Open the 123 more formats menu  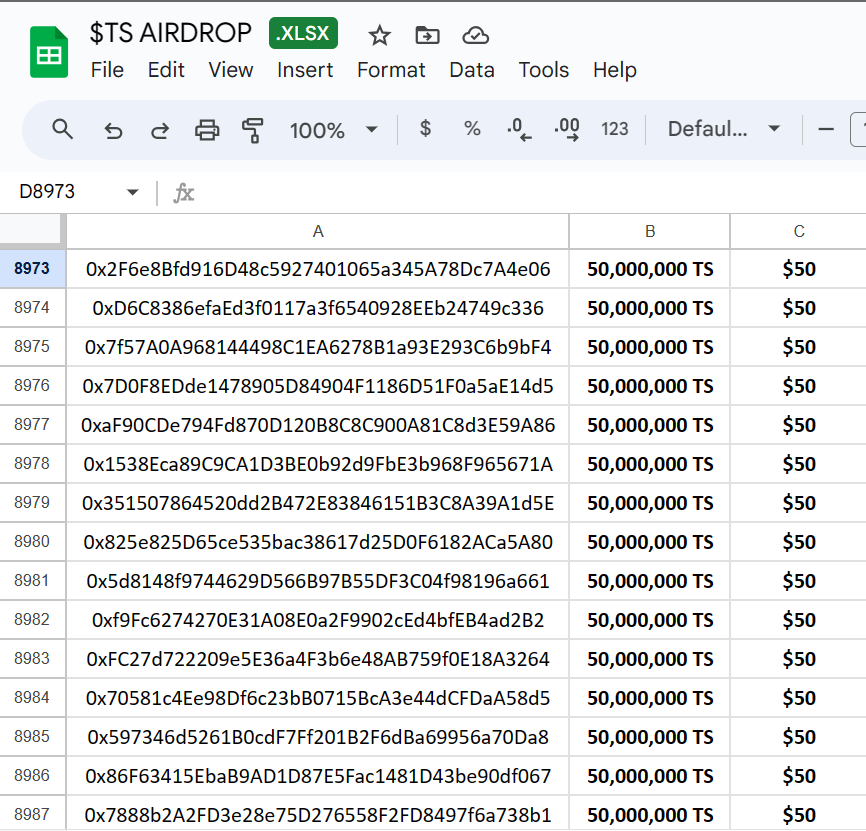[x=614, y=129]
